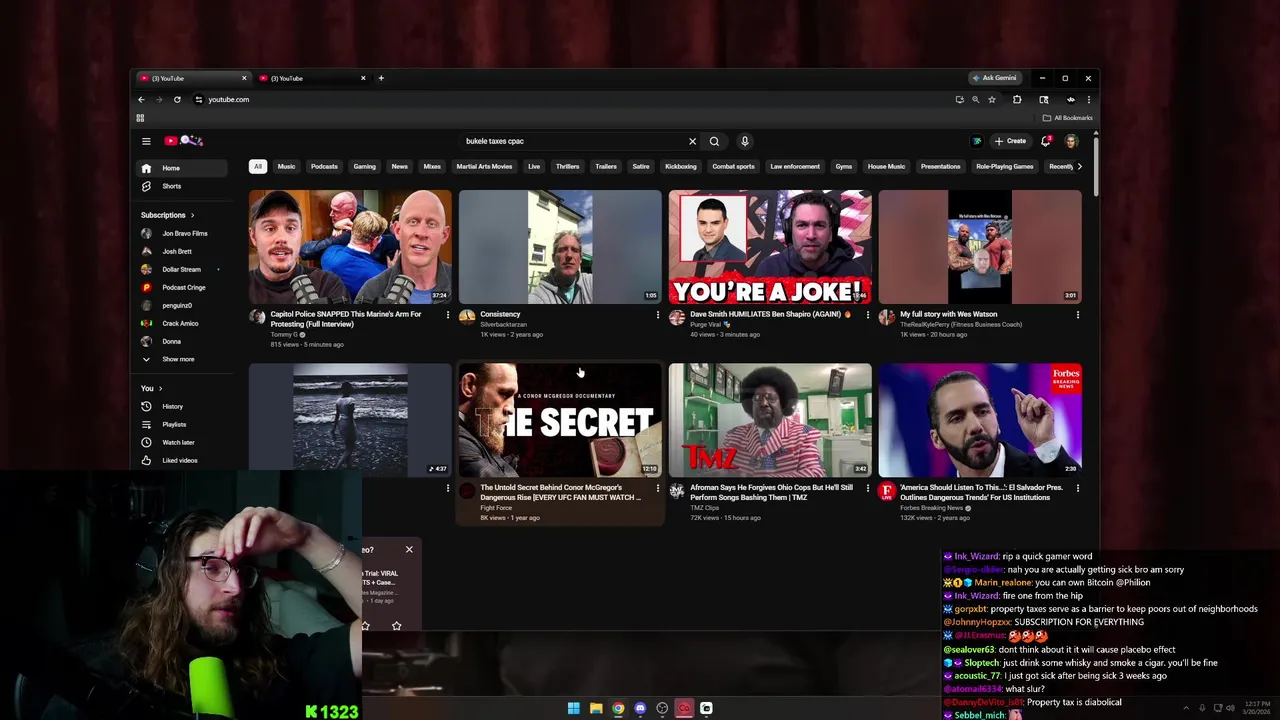Start voice search with microphone icon
The image size is (1280, 720).
point(744,141)
